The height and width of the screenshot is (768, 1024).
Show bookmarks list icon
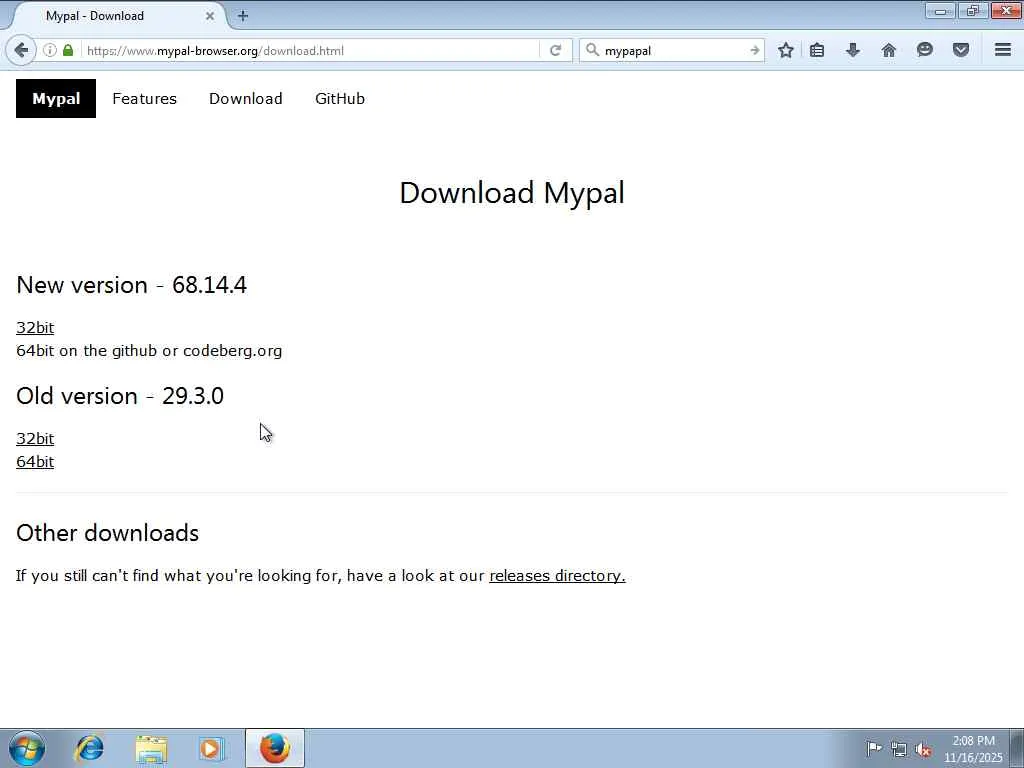[817, 50]
